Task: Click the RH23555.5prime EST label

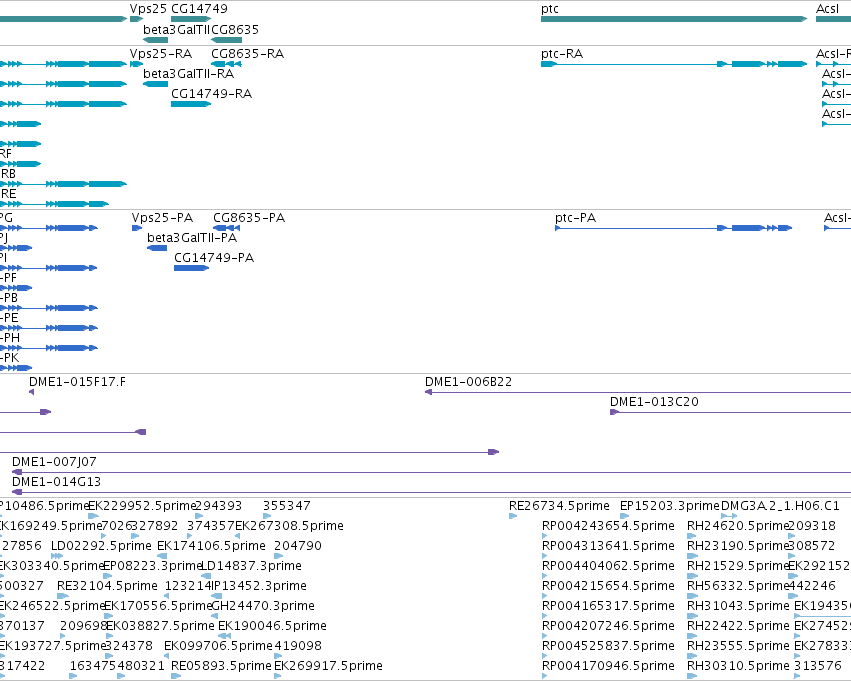Action: 738,646
